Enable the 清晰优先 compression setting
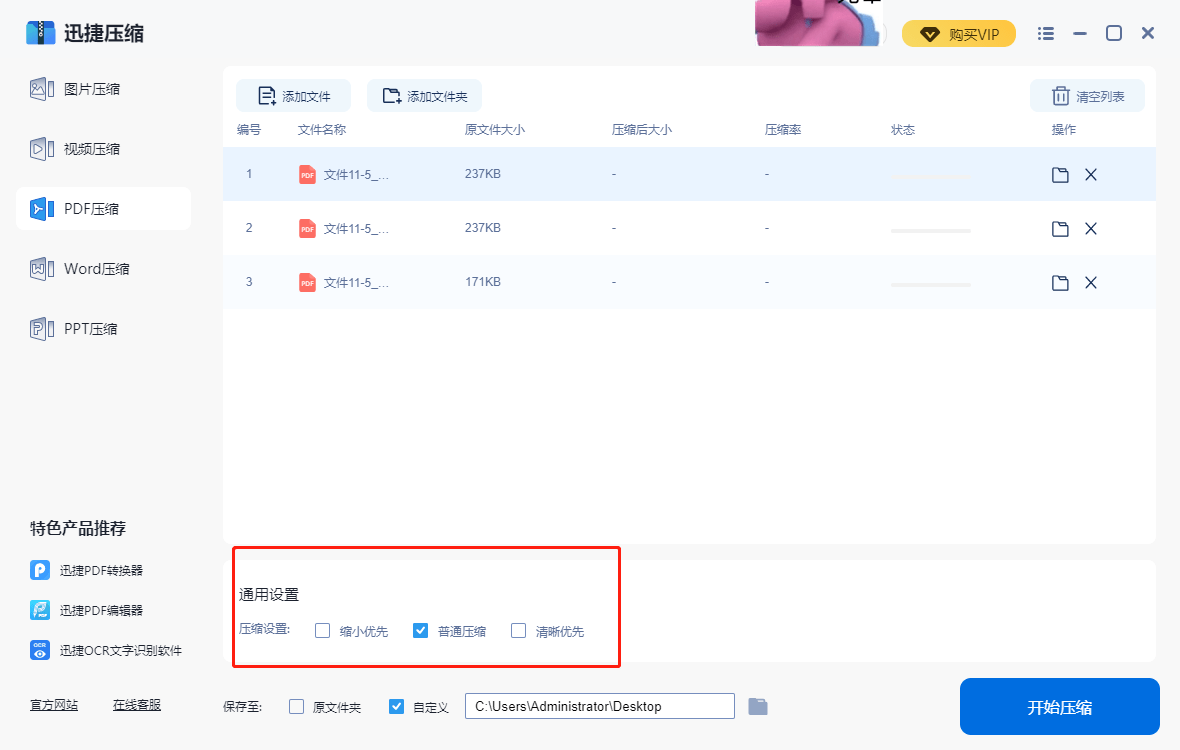This screenshot has height=750, width=1180. click(518, 630)
